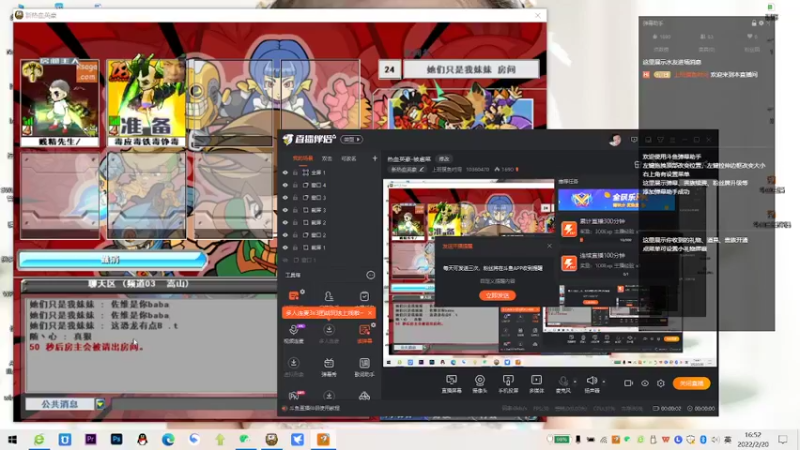The width and height of the screenshot is (800, 450).
Task: Open the phone screen-cast source in the bottom bar
Action: tap(508, 384)
